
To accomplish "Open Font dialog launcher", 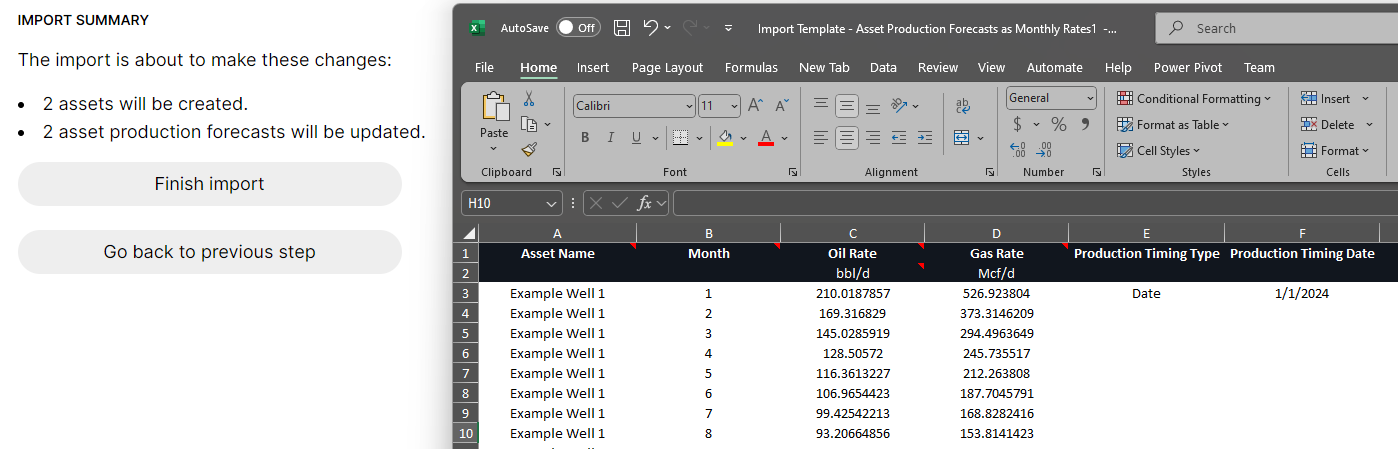I will [793, 172].
